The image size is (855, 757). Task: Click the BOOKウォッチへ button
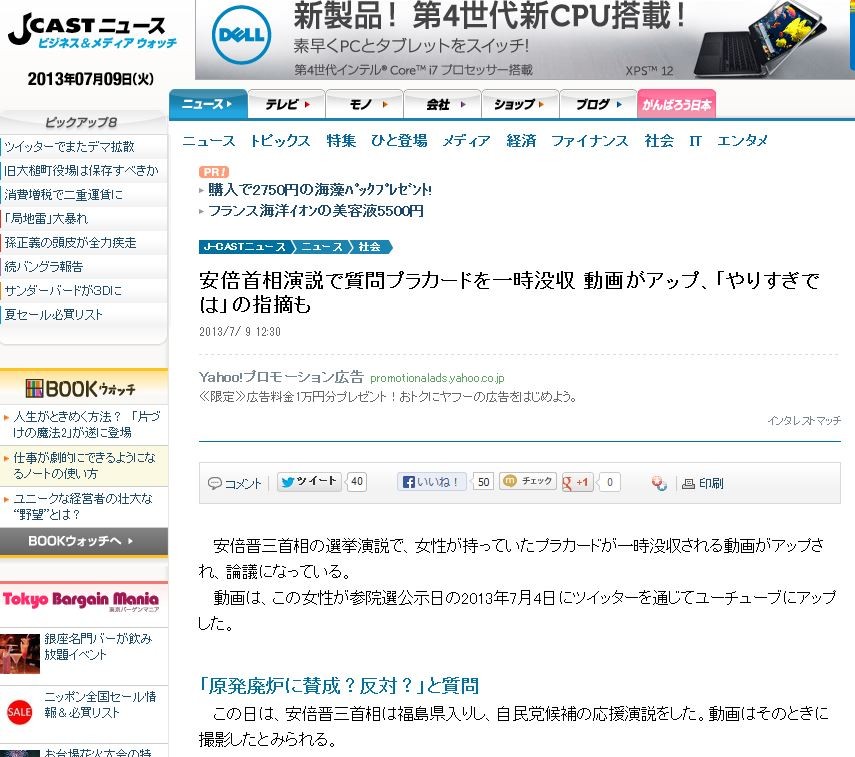click(x=83, y=541)
